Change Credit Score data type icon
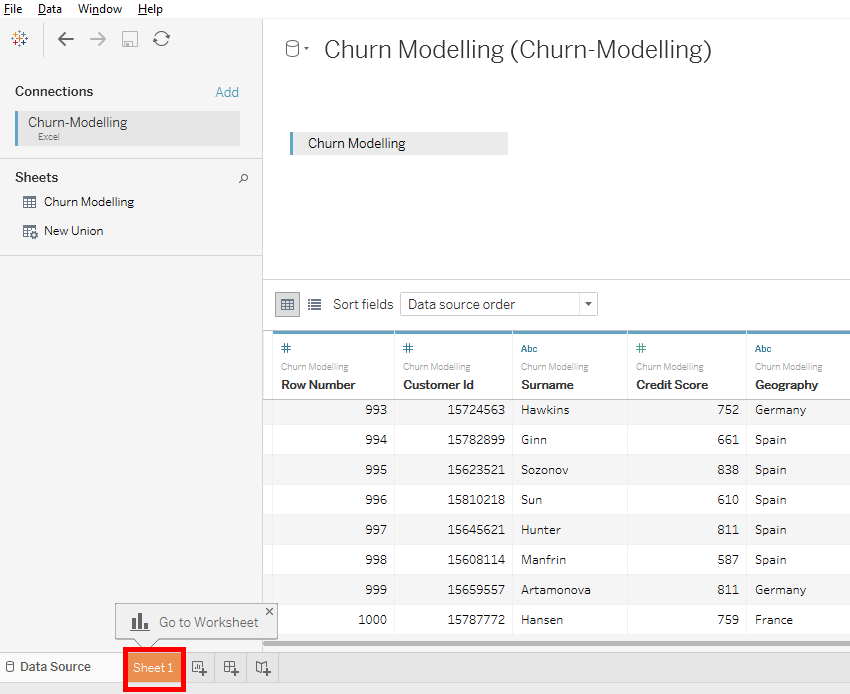This screenshot has width=850, height=694. [641, 348]
